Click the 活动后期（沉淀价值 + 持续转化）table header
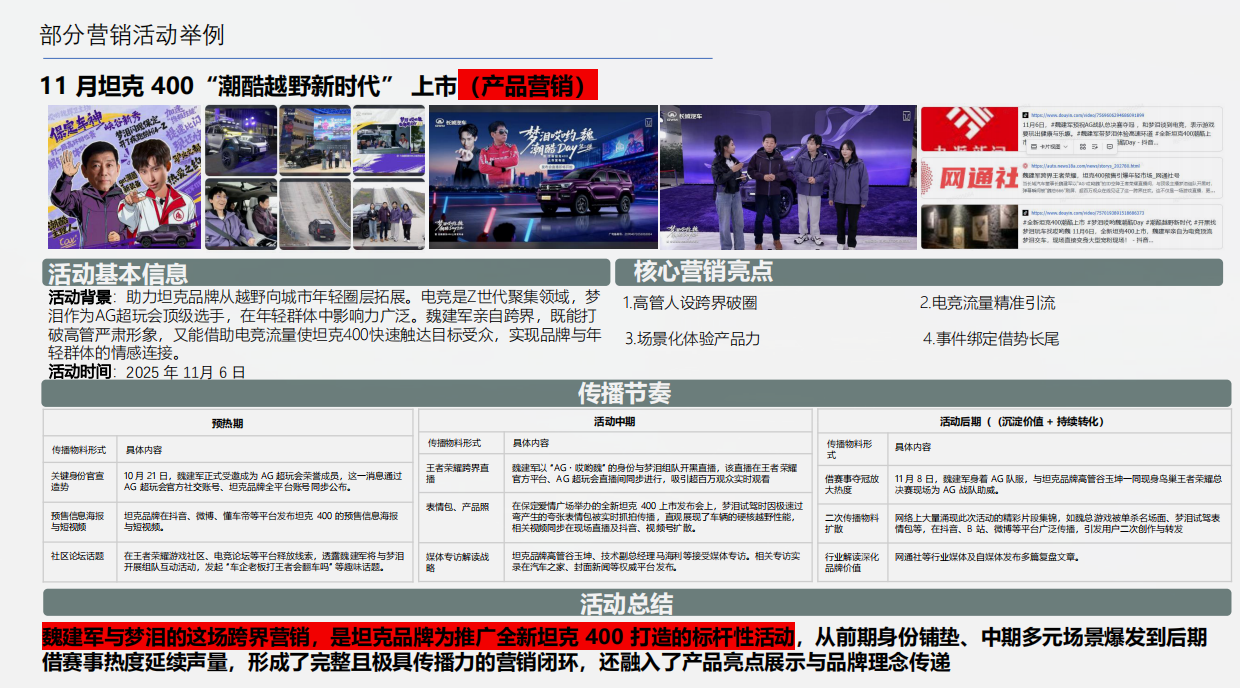The image size is (1240, 697). (1024, 421)
